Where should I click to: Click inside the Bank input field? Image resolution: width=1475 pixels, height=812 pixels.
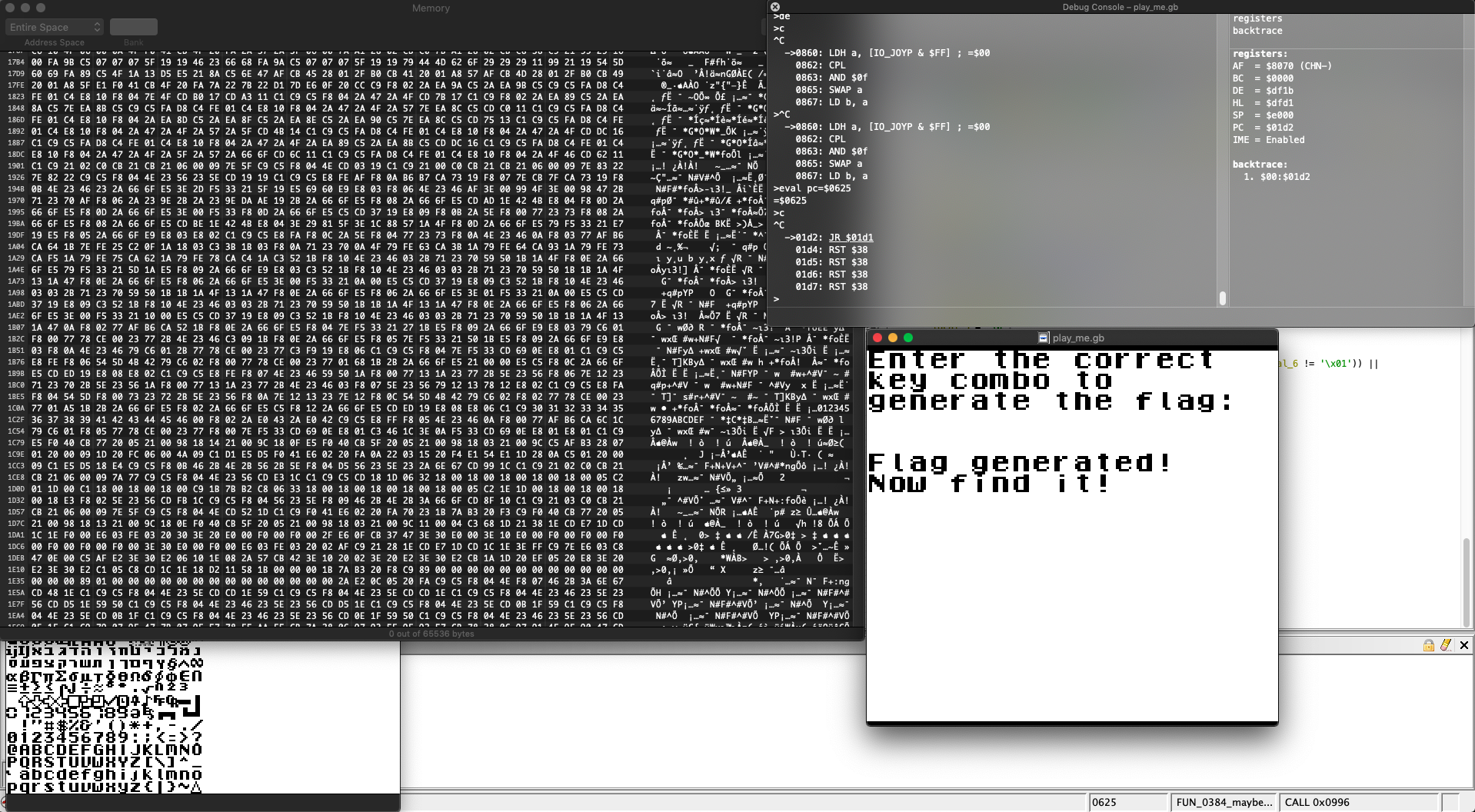pyautogui.click(x=133, y=26)
